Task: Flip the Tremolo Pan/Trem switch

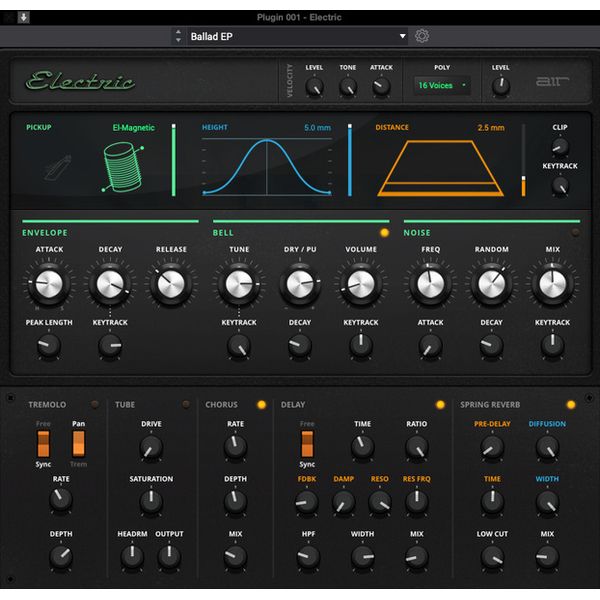Action: tap(78, 444)
